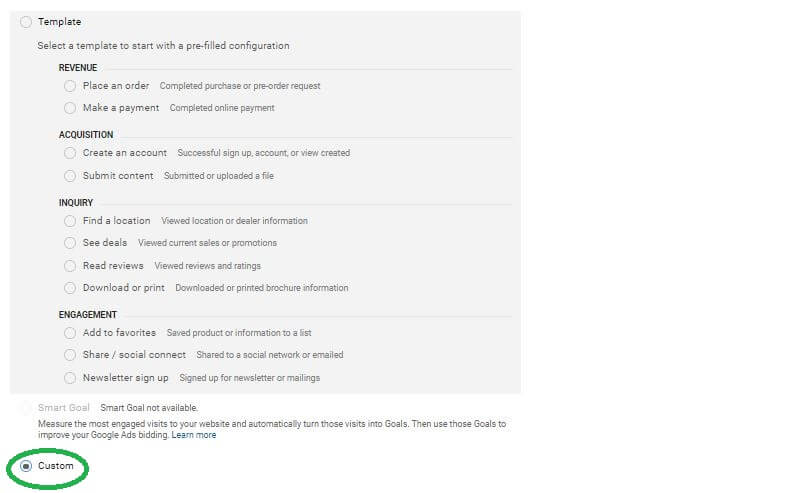Select the Template radio button
The width and height of the screenshot is (791, 493).
(26, 22)
